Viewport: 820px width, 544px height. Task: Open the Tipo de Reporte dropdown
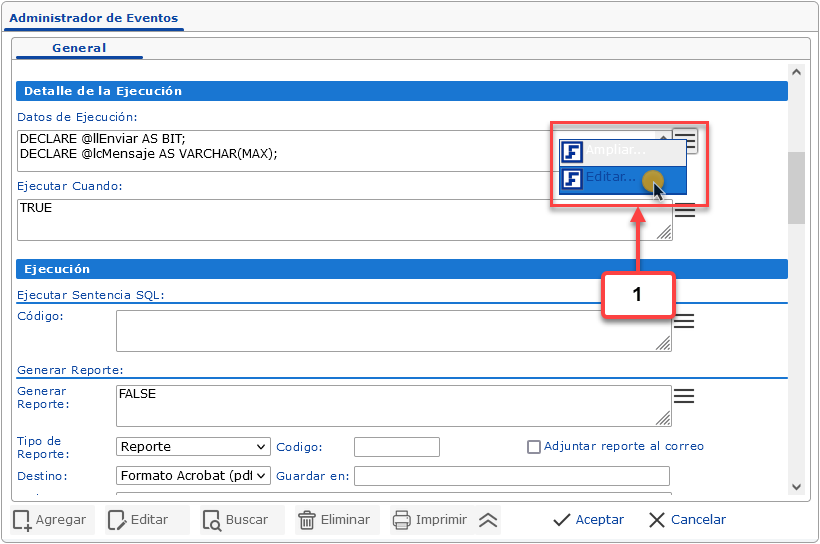pyautogui.click(x=193, y=447)
